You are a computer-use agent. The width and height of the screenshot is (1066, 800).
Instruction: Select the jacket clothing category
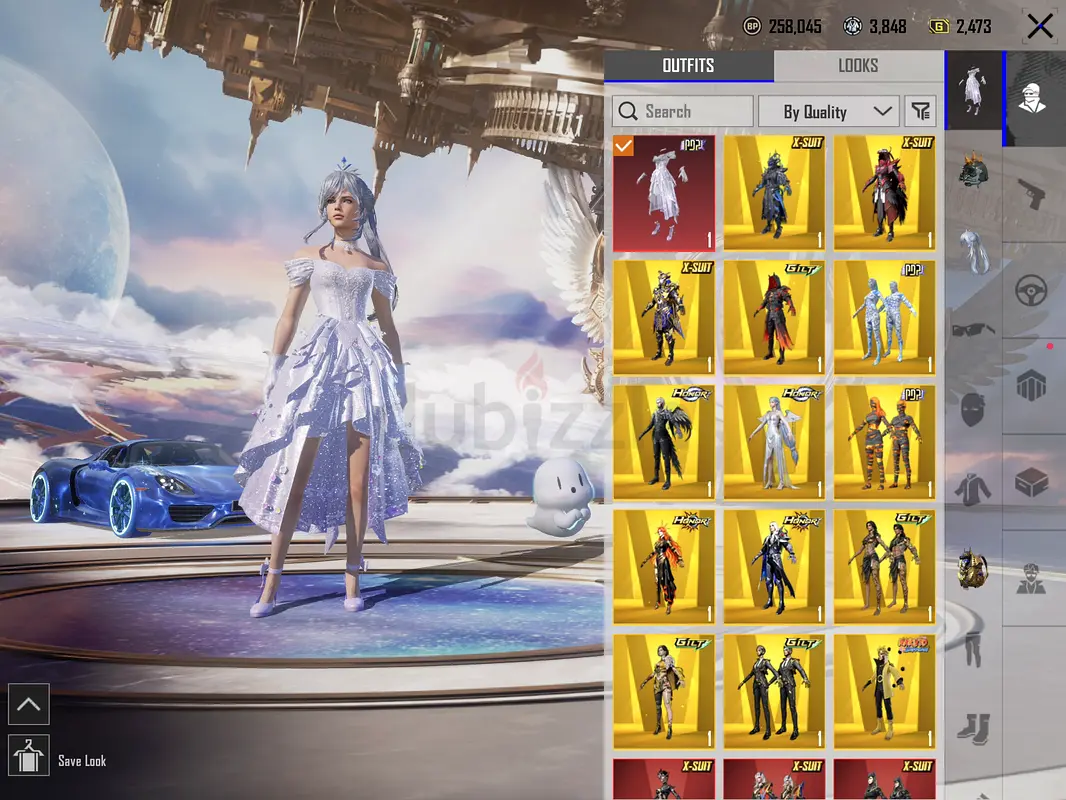[973, 489]
